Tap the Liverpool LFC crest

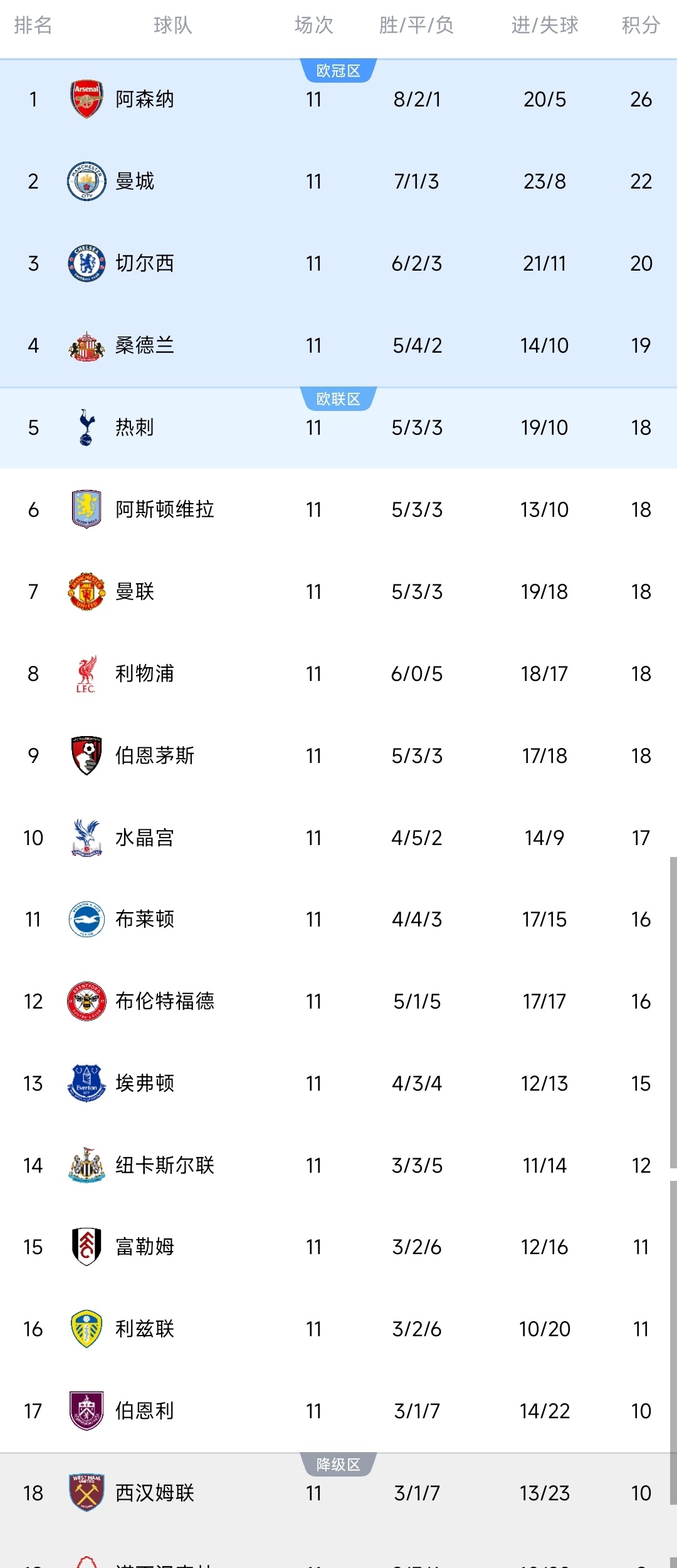87,673
